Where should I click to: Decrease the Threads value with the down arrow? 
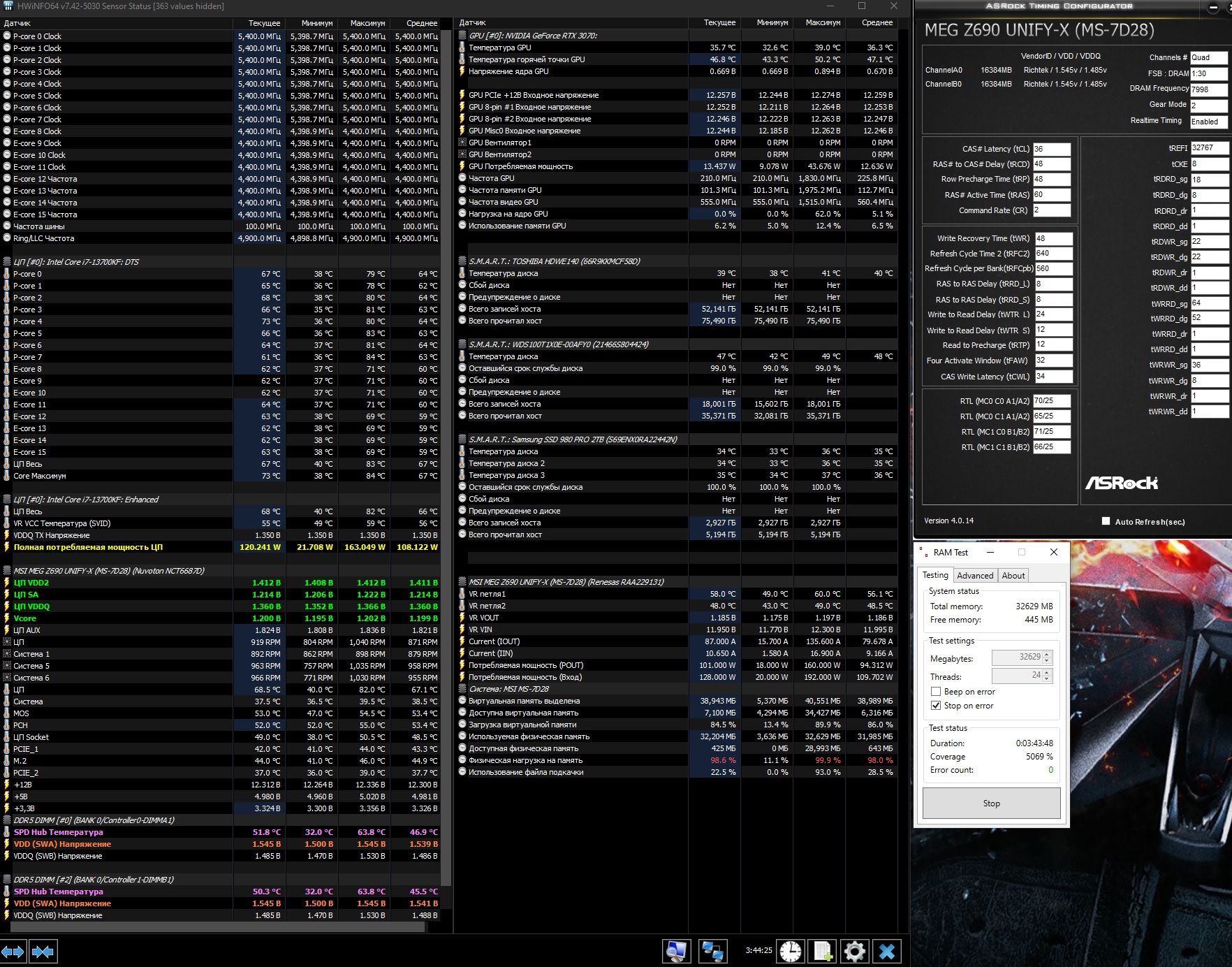[x=1047, y=678]
